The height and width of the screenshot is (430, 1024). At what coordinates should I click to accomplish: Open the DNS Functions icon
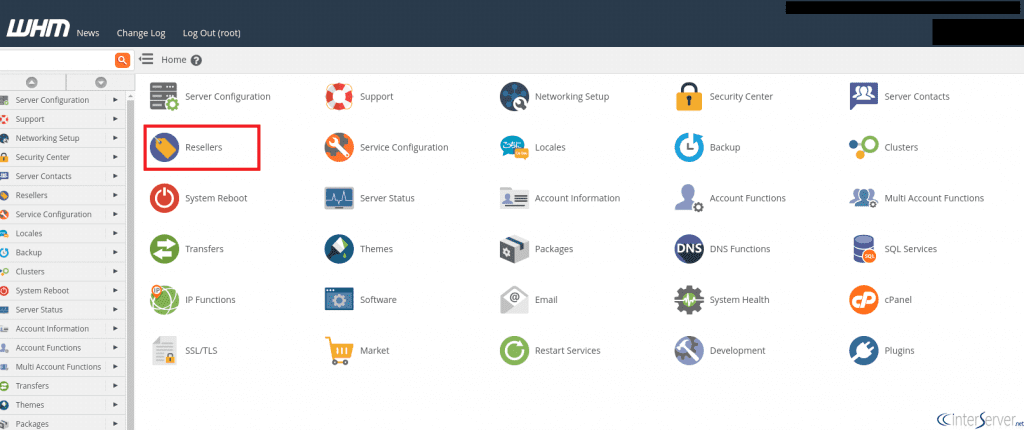[x=689, y=249]
